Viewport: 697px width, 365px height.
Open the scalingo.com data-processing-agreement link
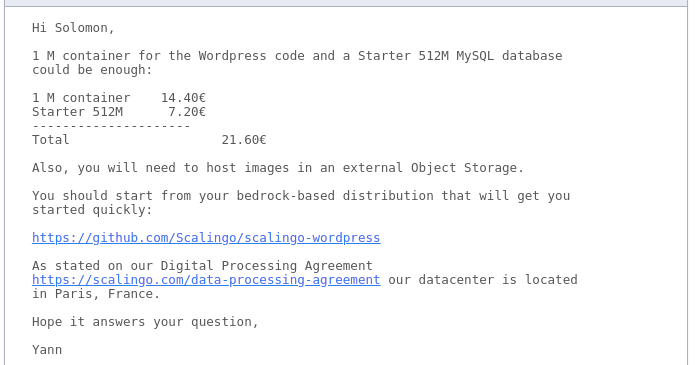point(206,280)
